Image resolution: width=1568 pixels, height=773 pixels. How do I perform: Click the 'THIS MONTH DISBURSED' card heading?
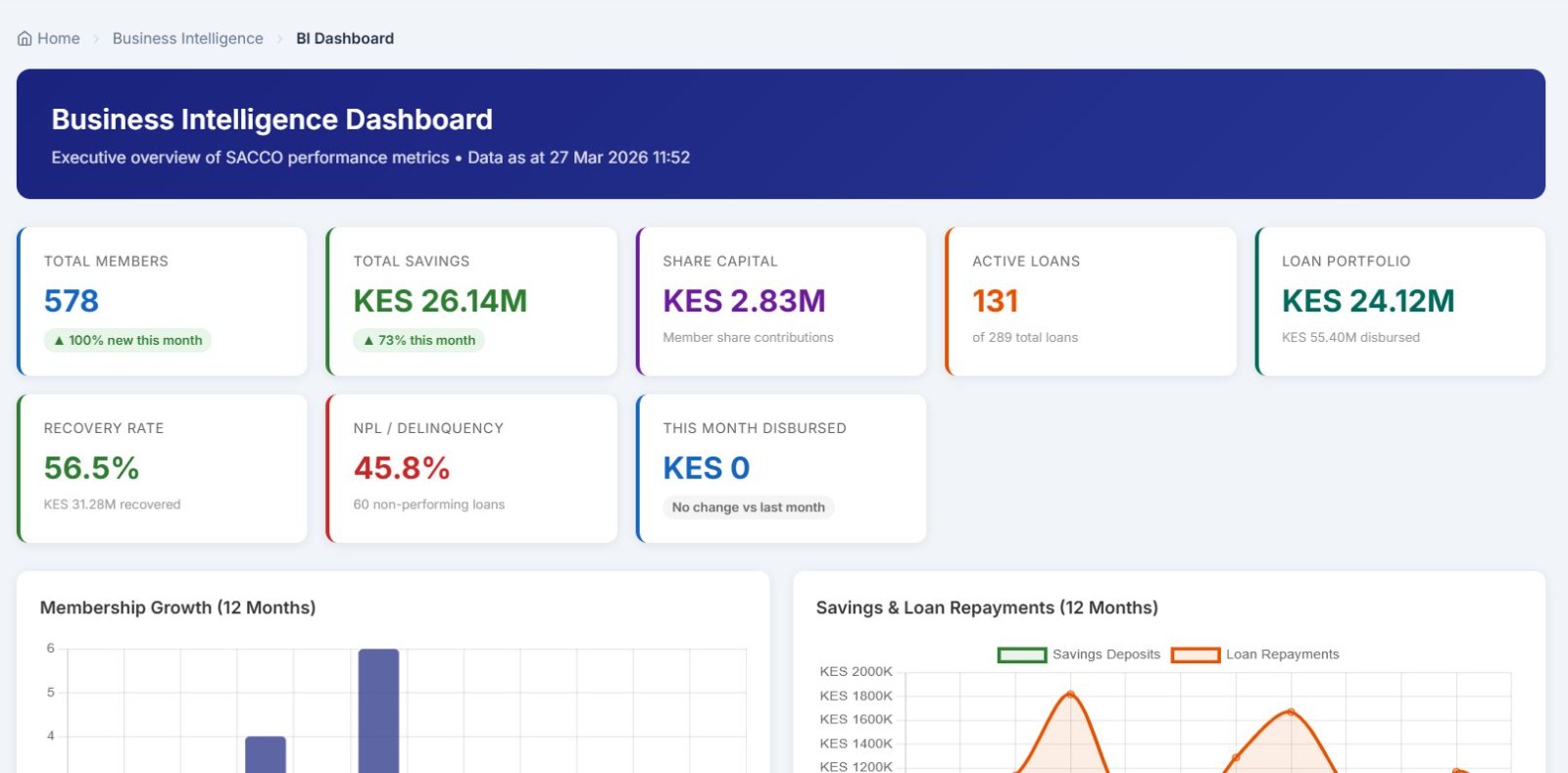coord(755,429)
